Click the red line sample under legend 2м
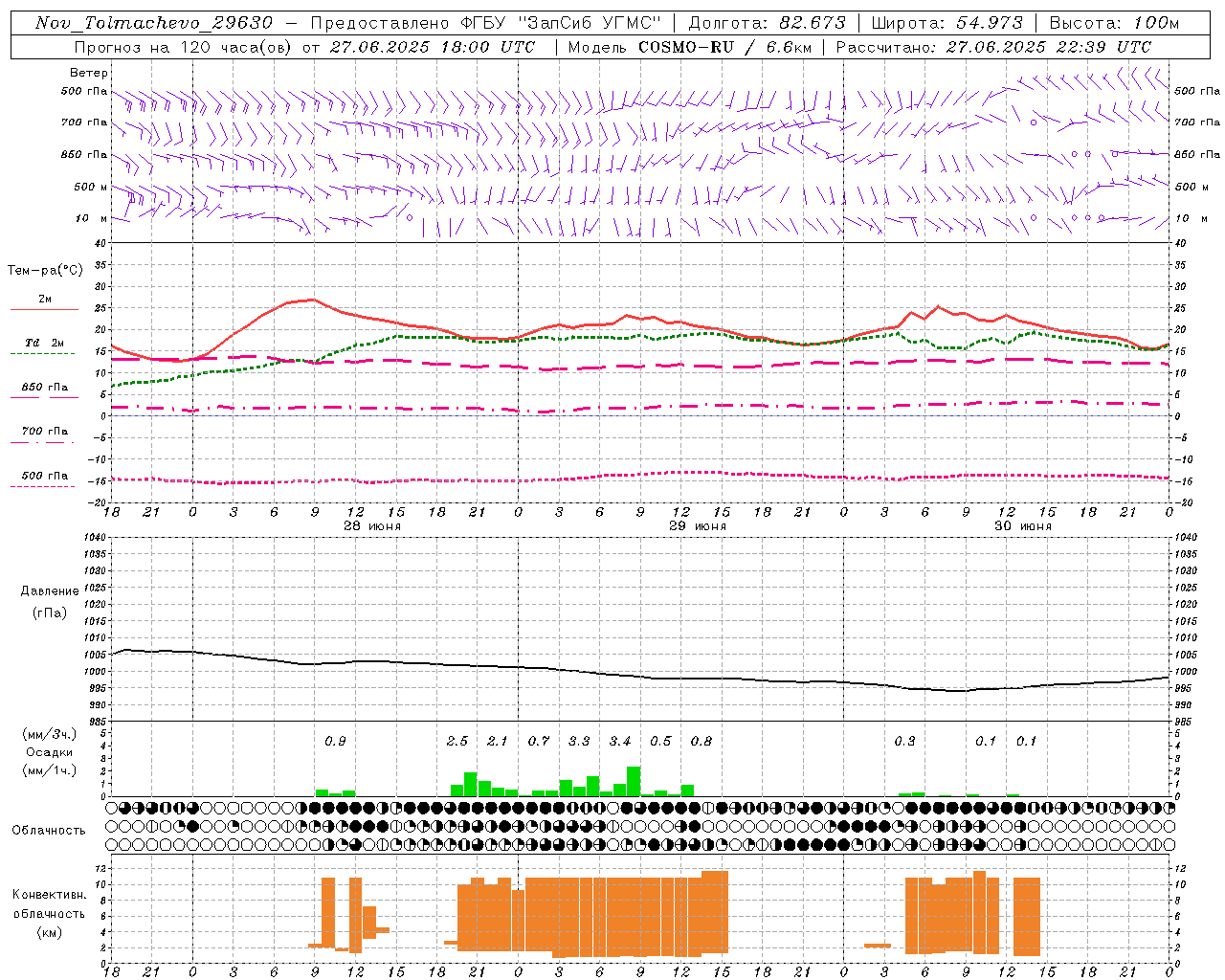1225x980 pixels. coord(44,309)
